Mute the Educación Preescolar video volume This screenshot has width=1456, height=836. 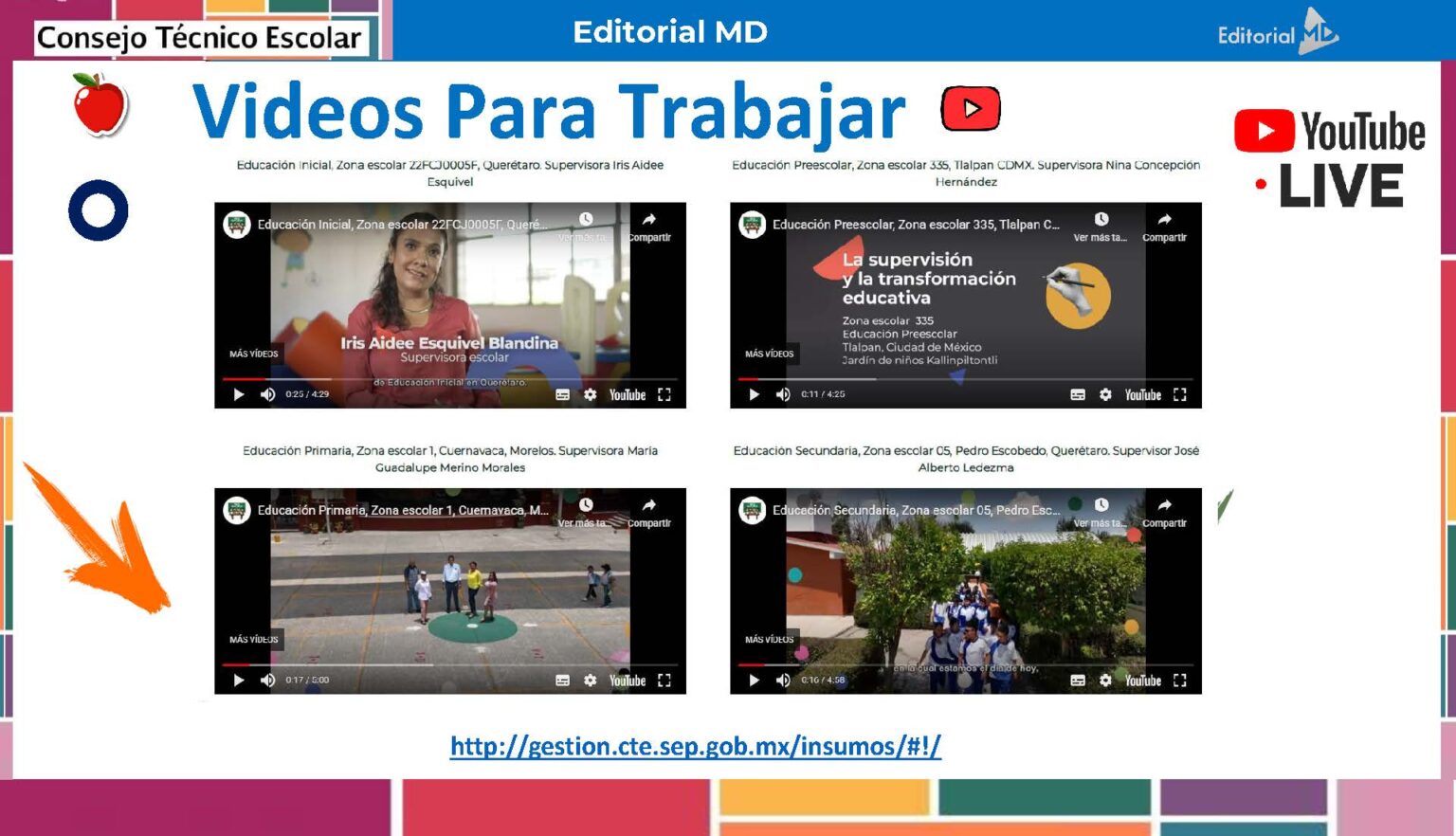coord(783,394)
